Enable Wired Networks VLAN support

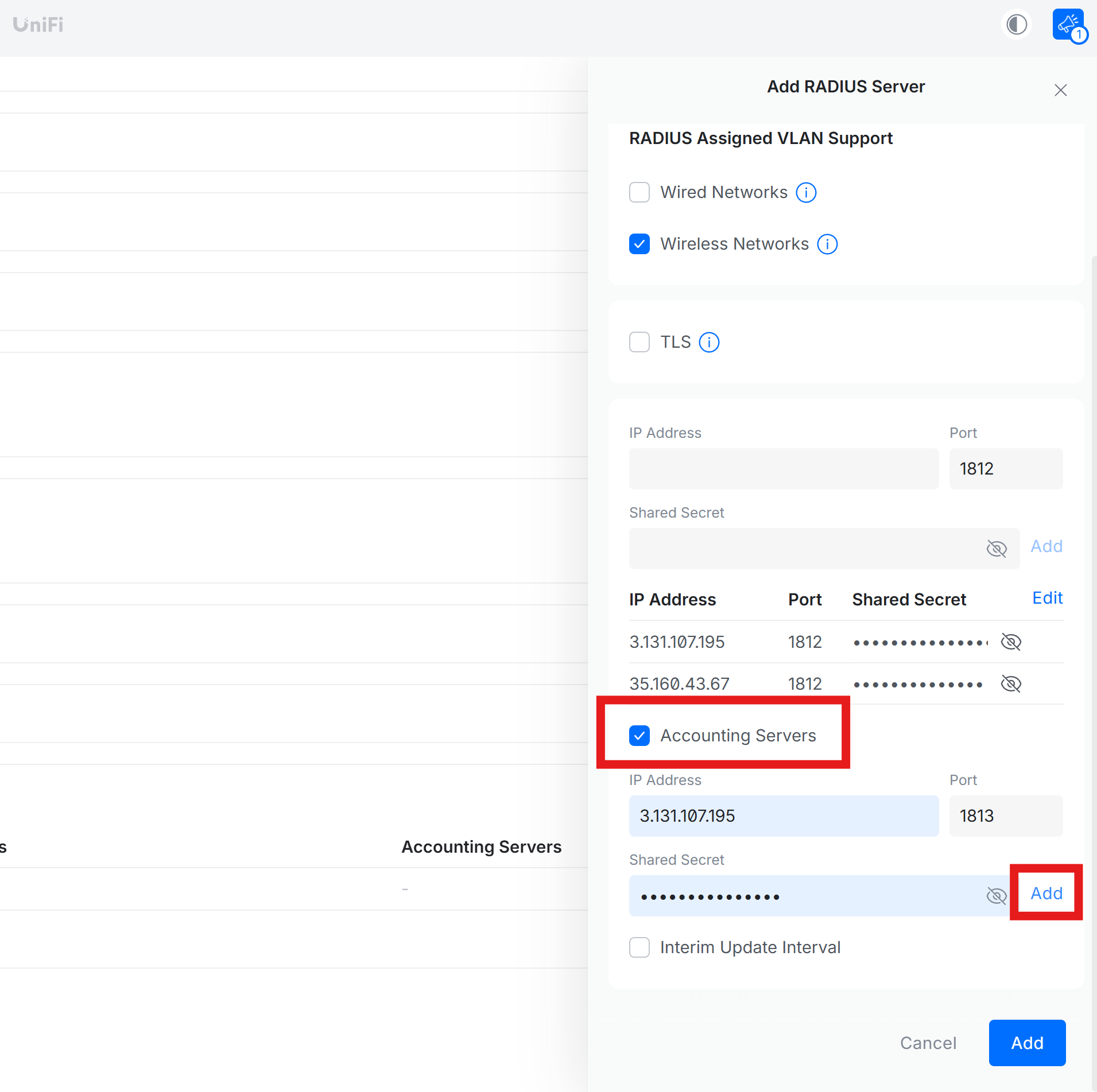[x=639, y=193]
